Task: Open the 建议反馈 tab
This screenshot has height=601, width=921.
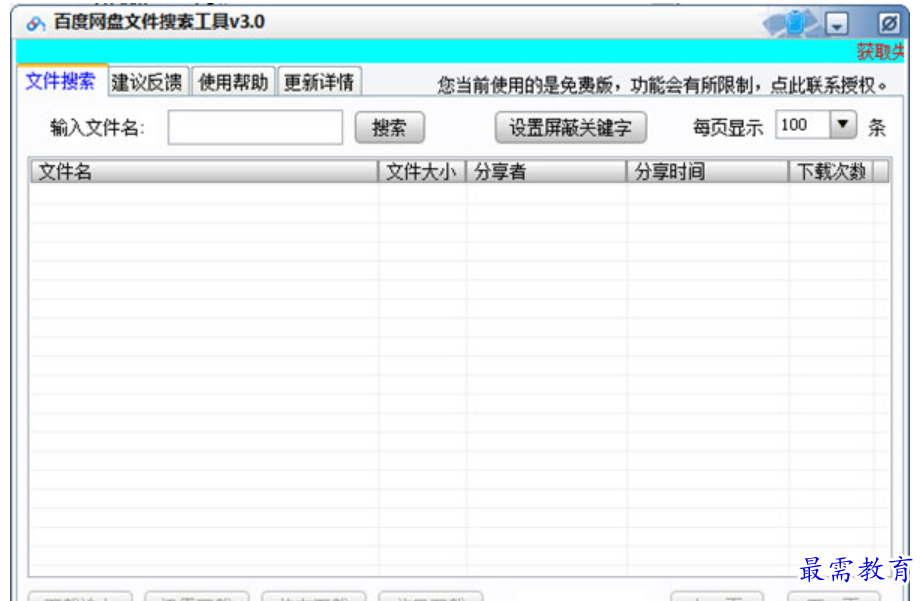Action: [x=148, y=82]
